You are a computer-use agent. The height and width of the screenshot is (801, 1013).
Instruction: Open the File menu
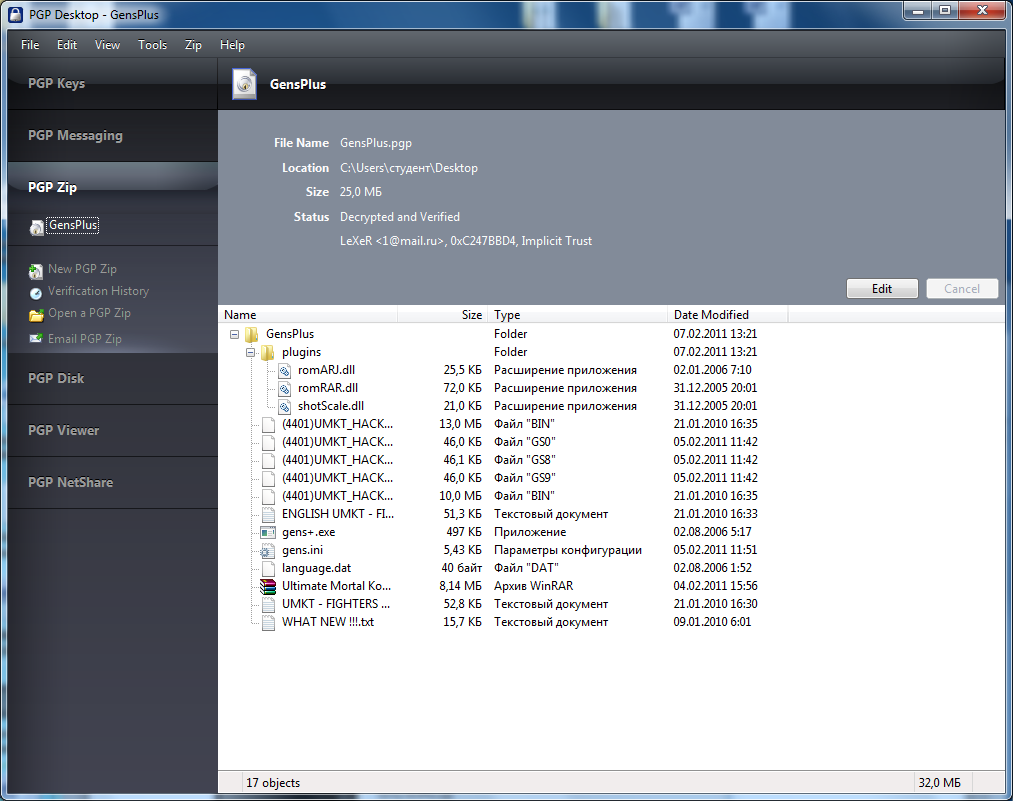tap(30, 45)
